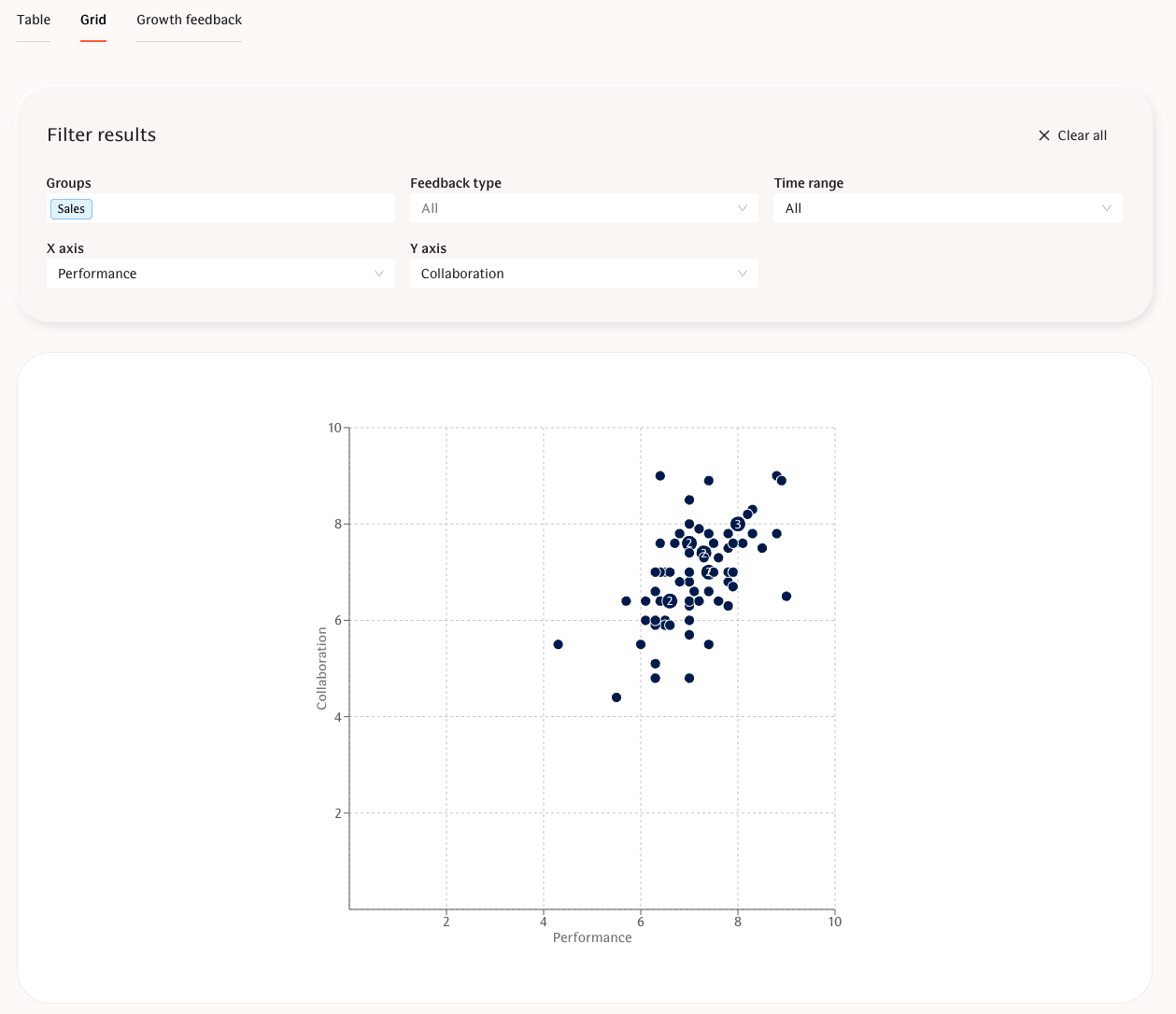Viewport: 1176px width, 1014px height.
Task: Open the Growth feedback tab
Action: 189,20
